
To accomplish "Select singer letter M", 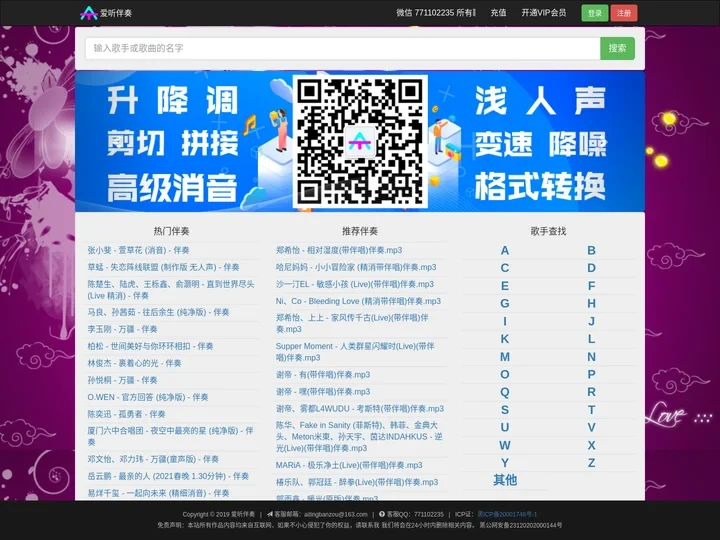I will [505, 357].
